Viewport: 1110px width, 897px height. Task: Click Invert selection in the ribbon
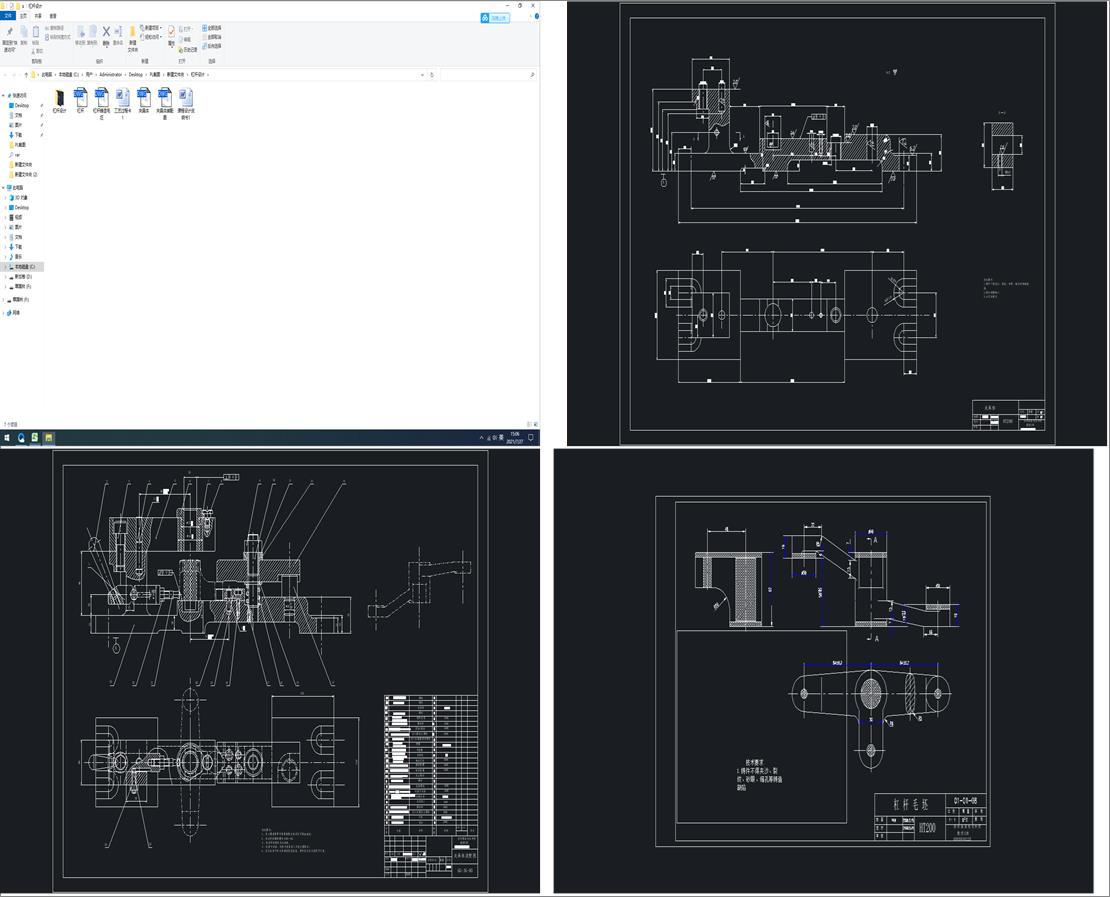pyautogui.click(x=212, y=46)
